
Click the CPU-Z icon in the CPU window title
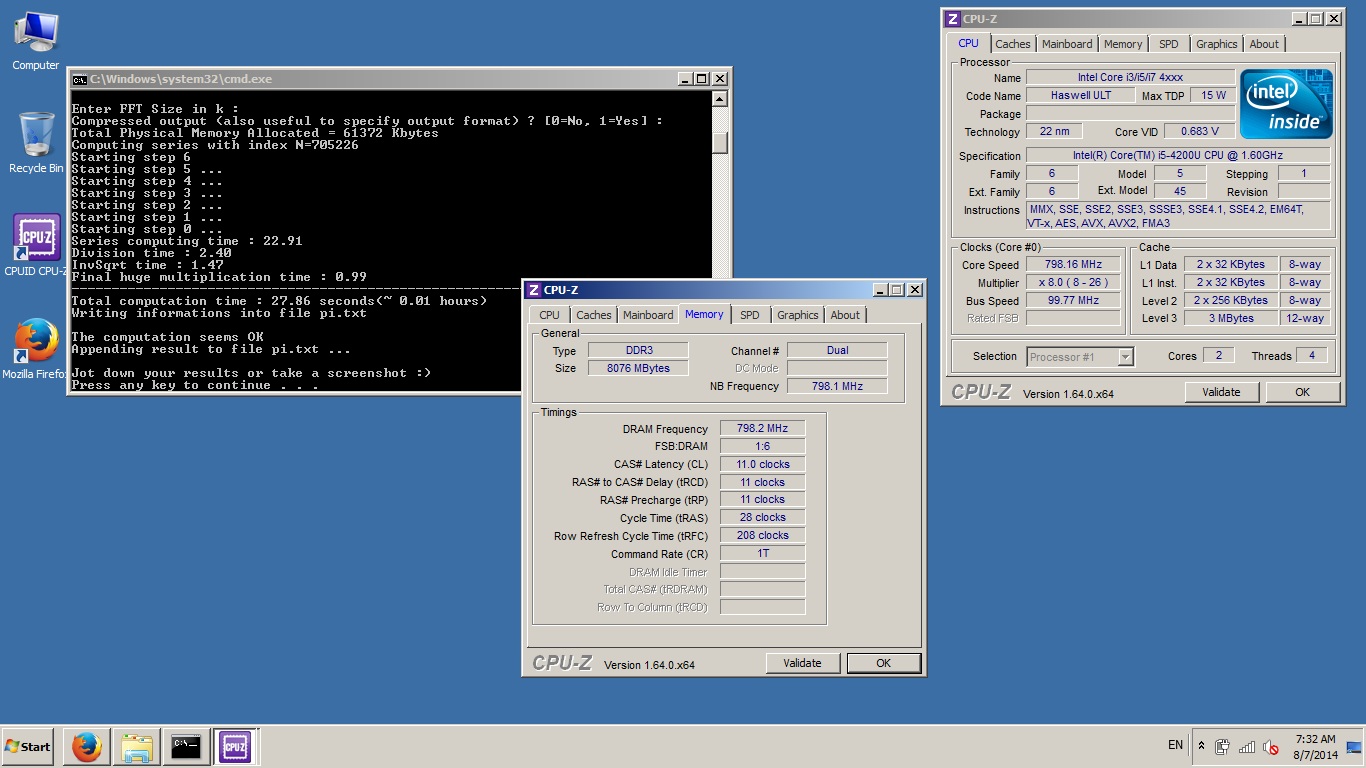[953, 19]
